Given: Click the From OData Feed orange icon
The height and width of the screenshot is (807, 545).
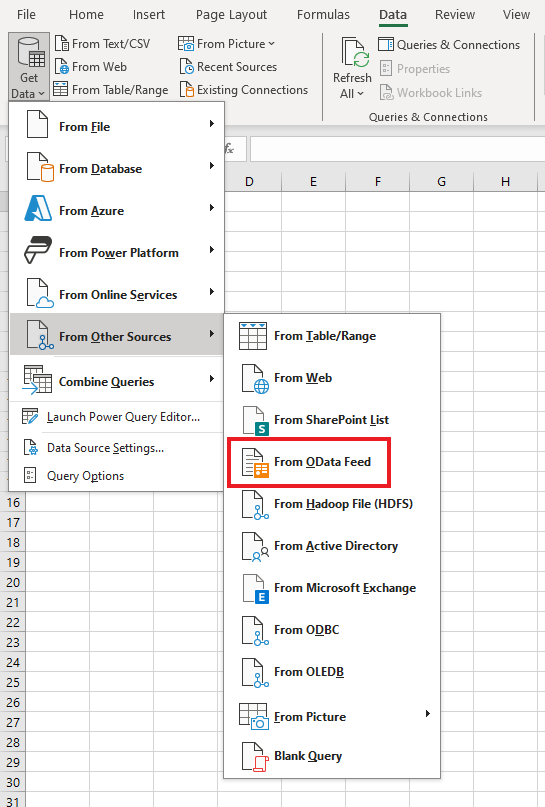Looking at the screenshot, I should 255,463.
